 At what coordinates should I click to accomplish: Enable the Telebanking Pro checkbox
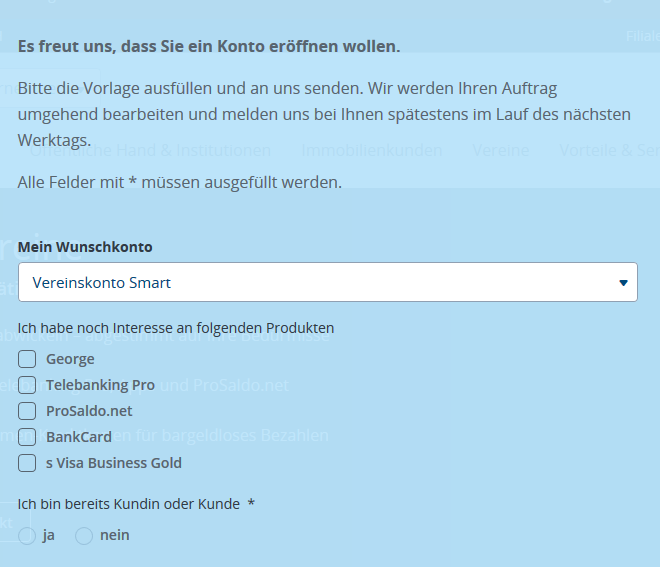[27, 385]
